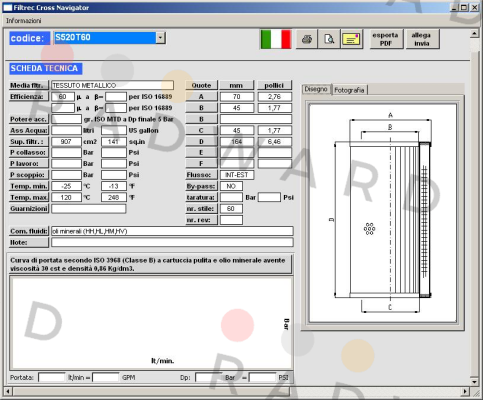Click the Guarnizioni label button
The width and height of the screenshot is (483, 400).
tap(29, 209)
